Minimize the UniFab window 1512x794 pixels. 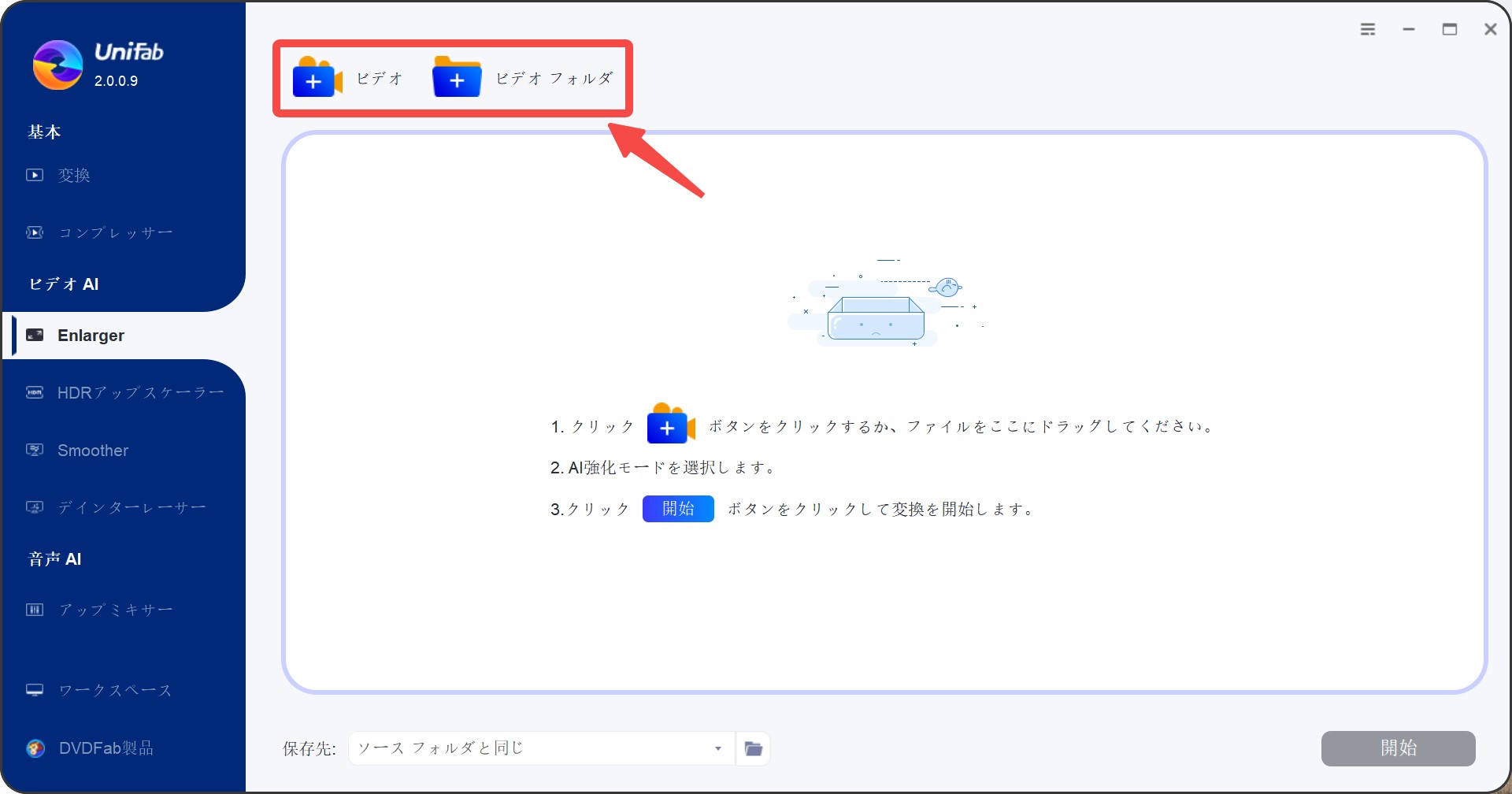tap(1409, 29)
